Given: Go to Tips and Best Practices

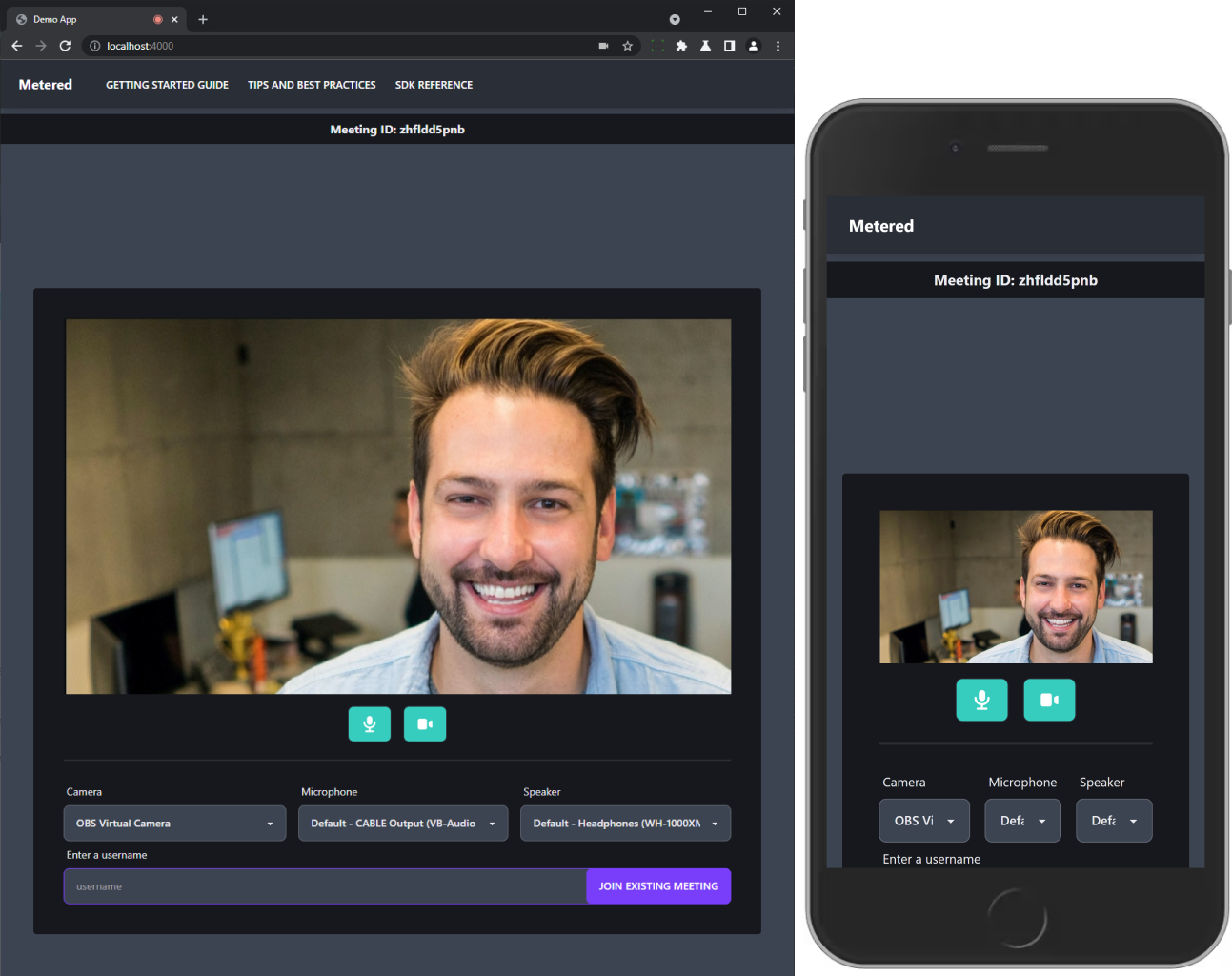Looking at the screenshot, I should pos(312,85).
